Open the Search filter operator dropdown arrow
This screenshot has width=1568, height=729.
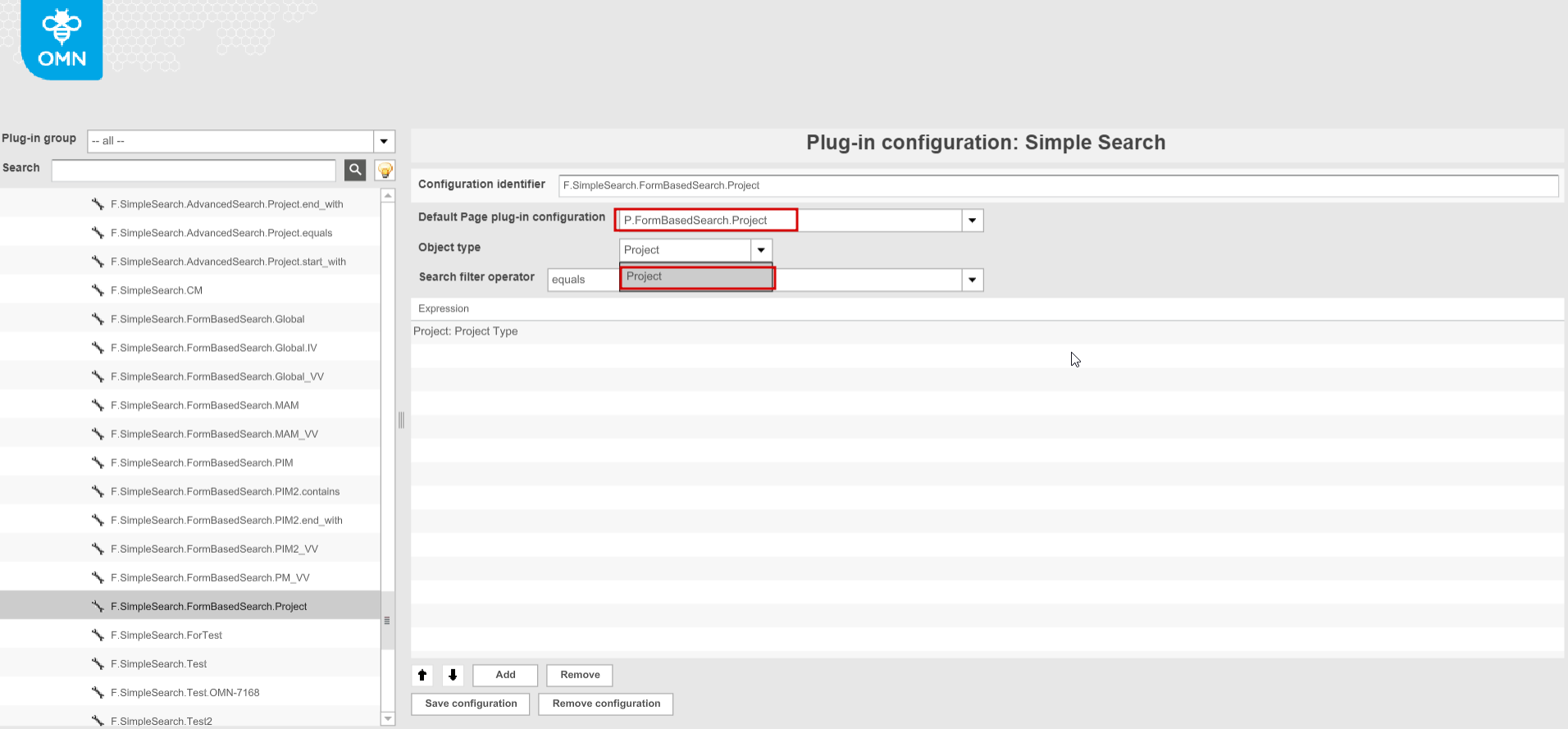[973, 280]
